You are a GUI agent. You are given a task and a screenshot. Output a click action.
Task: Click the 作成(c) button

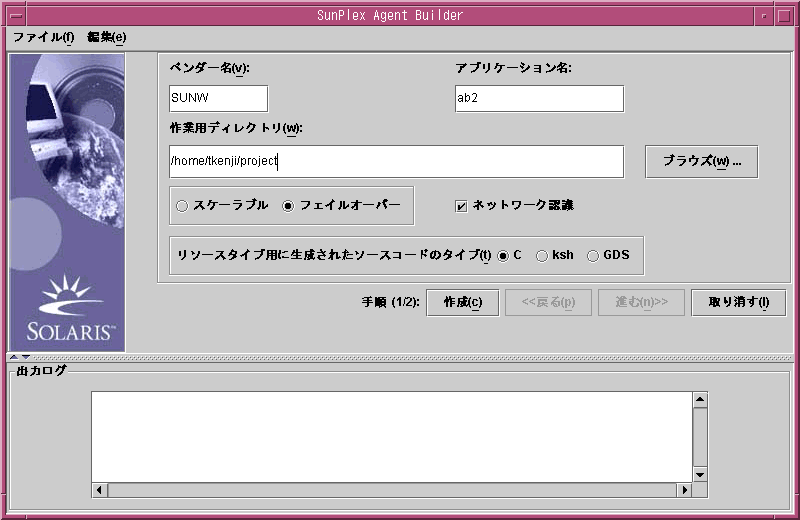pyautogui.click(x=462, y=302)
